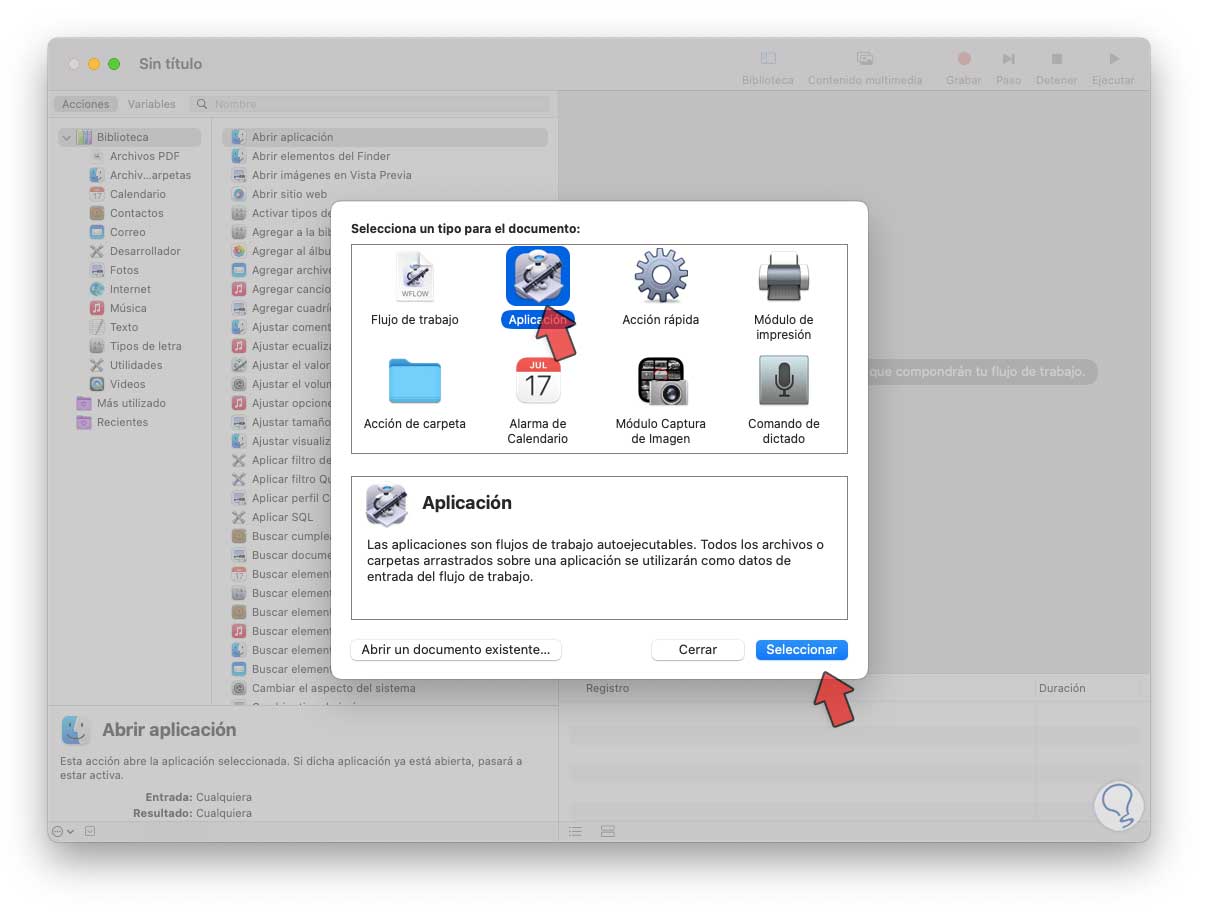Image resolution: width=1214 pixels, height=916 pixels.
Task: Choose the Alarma de Calendario icon
Action: click(538, 380)
